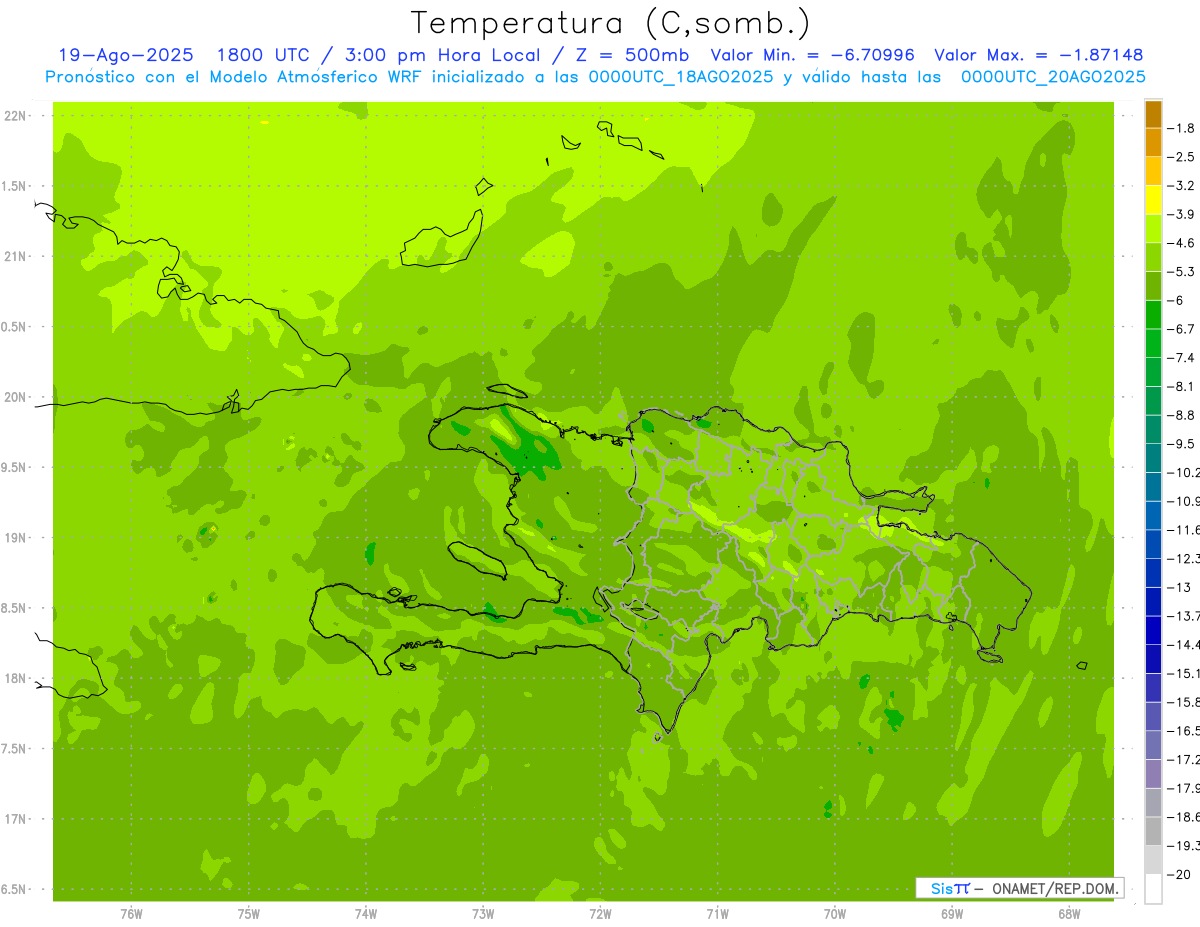The width and height of the screenshot is (1200, 927).
Task: Click 'Modelo Atmosferico WRF' in subtitle
Action: coord(313,77)
